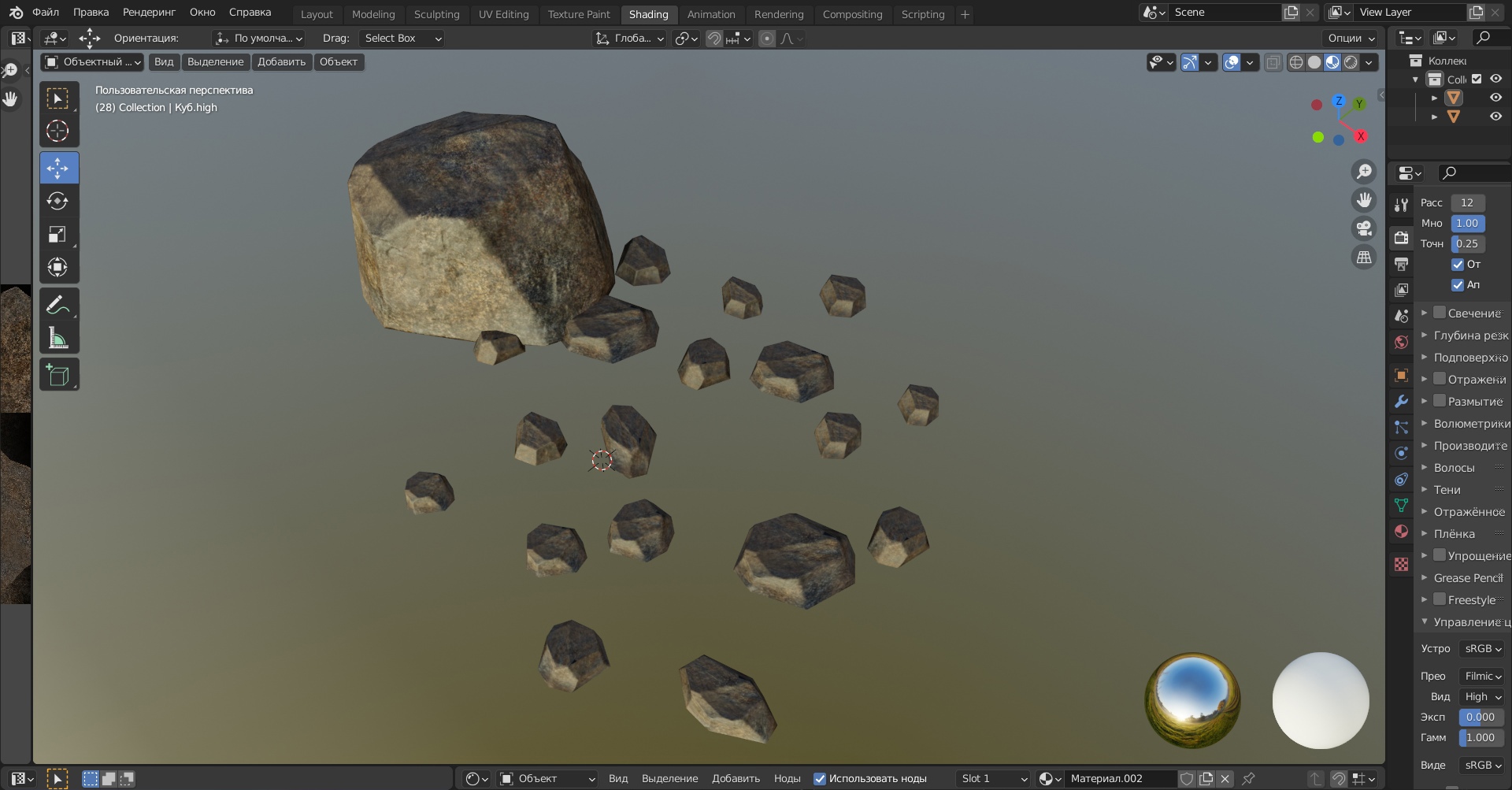Switch to the Modeling workspace tab
The image size is (1512, 790).
click(373, 14)
